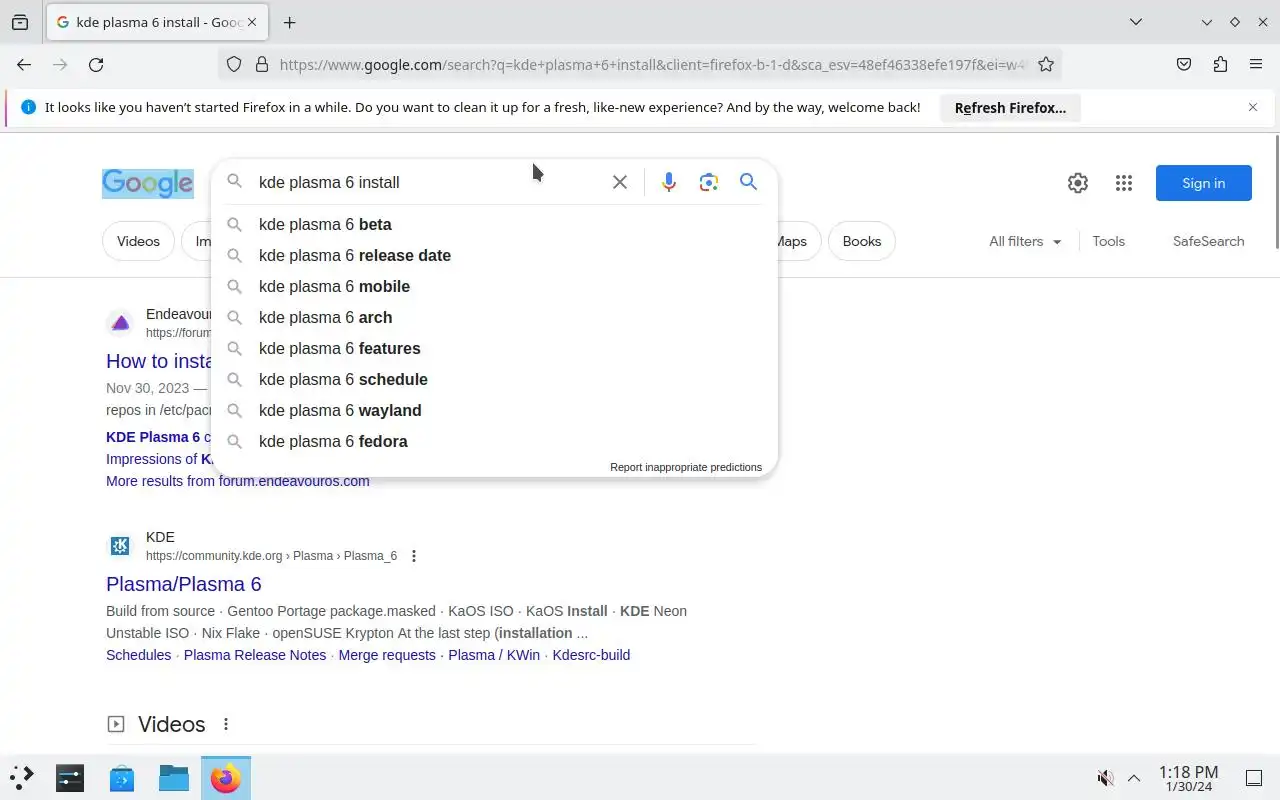This screenshot has width=1280, height=800.
Task: Click the Firefox View icon in tab bar
Action: point(20,22)
